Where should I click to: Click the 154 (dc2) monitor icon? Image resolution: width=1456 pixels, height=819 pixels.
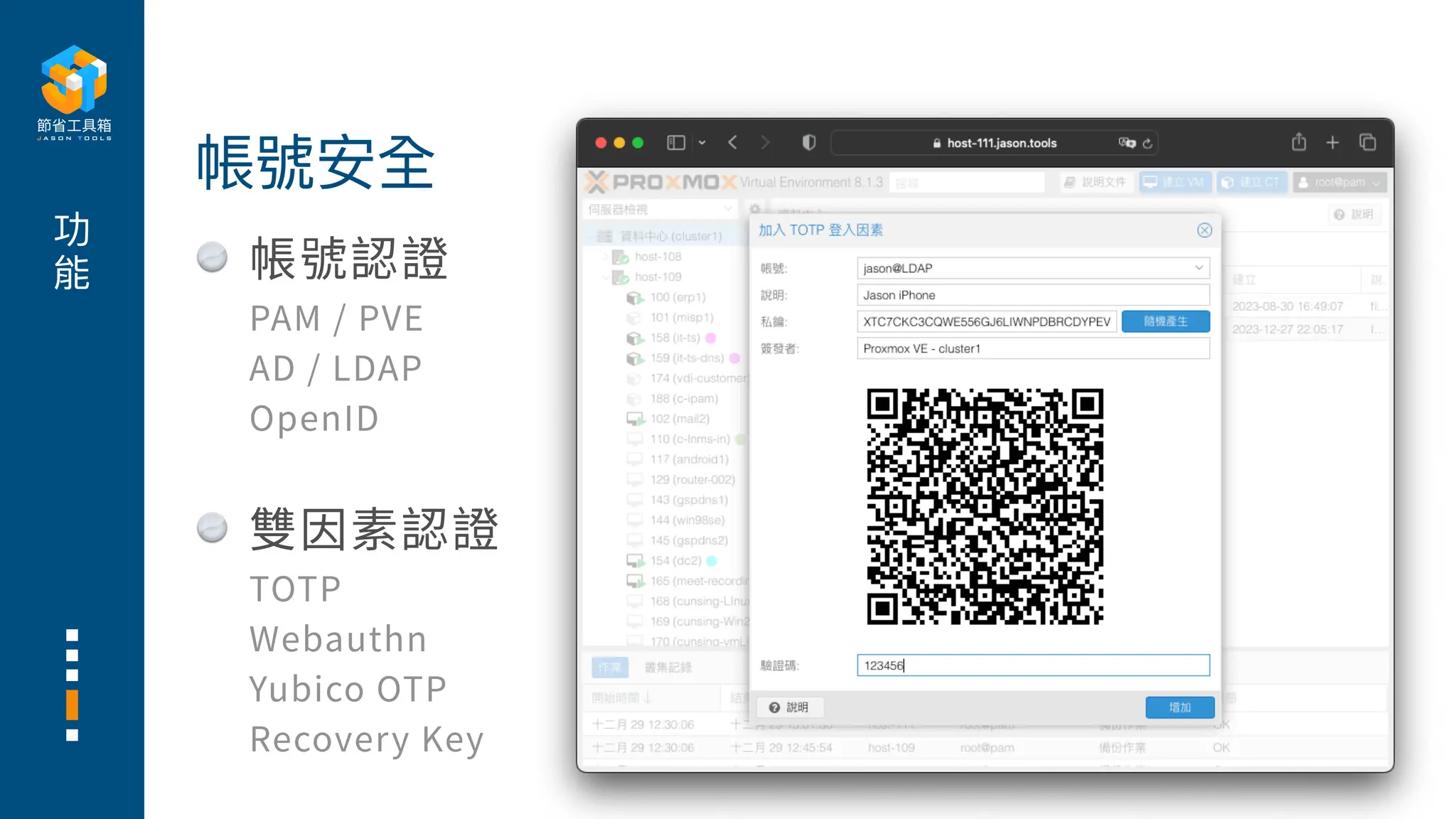[635, 561]
